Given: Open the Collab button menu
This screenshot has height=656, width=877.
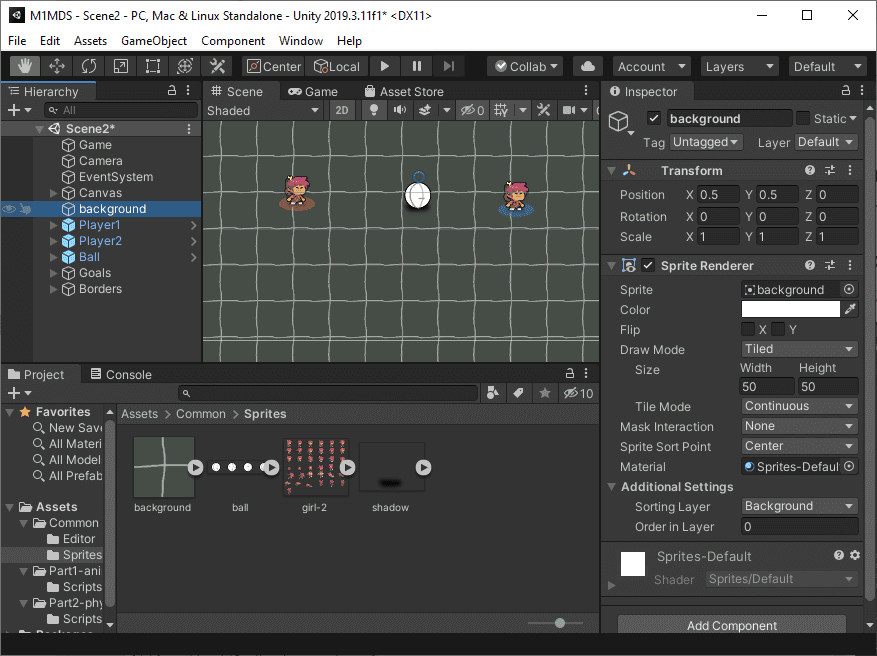Looking at the screenshot, I should click(526, 66).
